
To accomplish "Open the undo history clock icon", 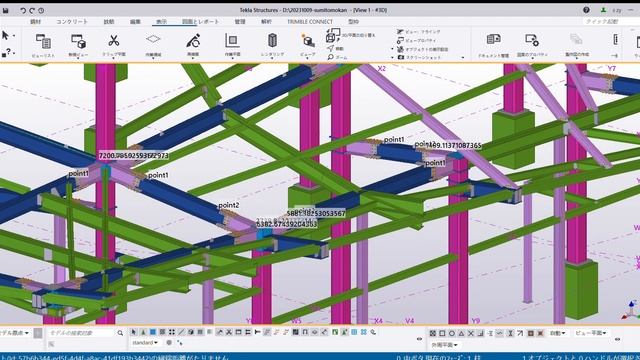I will 41,11.
